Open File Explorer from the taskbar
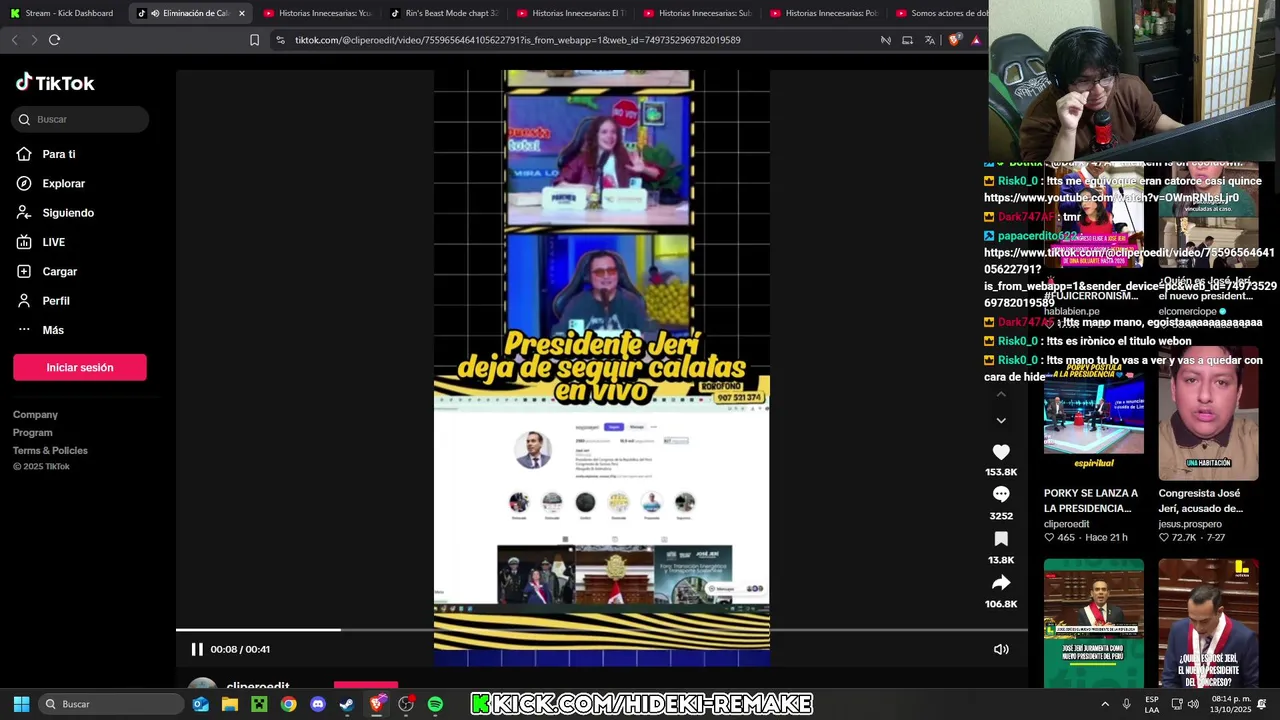Screen dimensions: 1280x720 pos(230,704)
